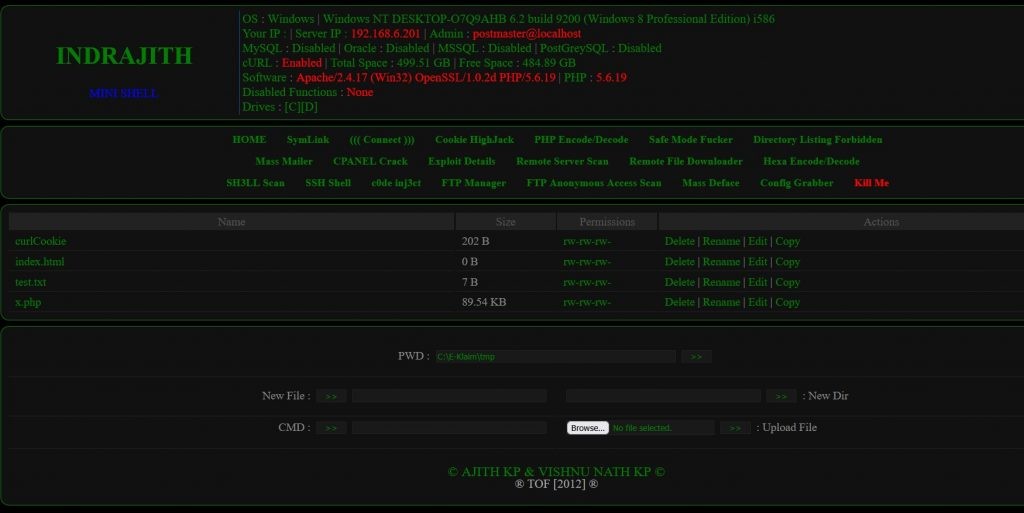
Task: Open the Hexa Encode/Decode page
Action: pyautogui.click(x=811, y=161)
